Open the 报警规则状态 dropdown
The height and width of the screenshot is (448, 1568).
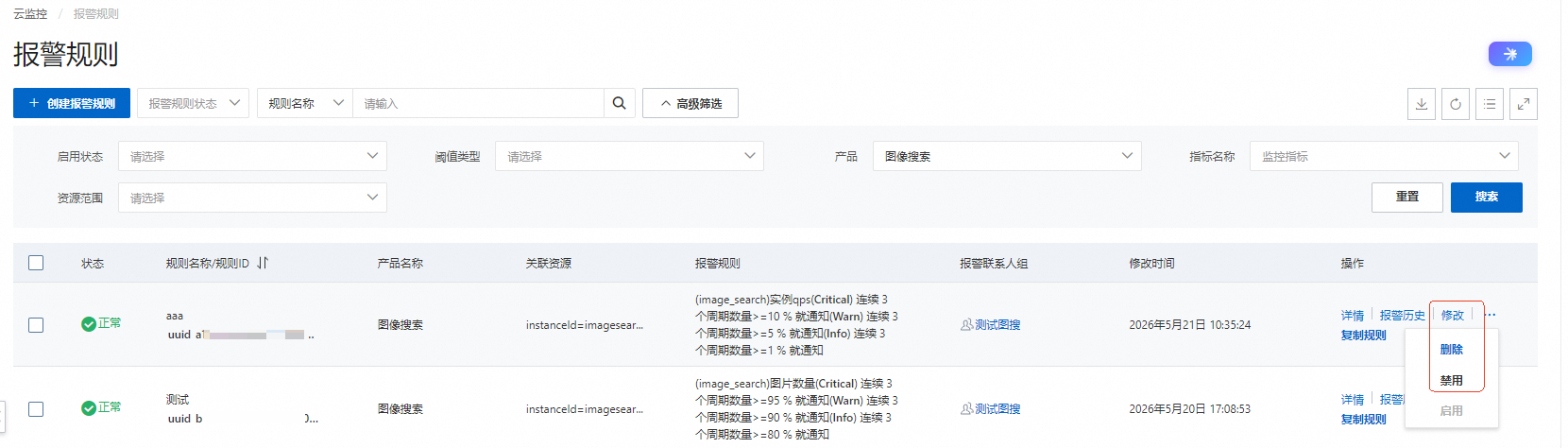pos(194,103)
